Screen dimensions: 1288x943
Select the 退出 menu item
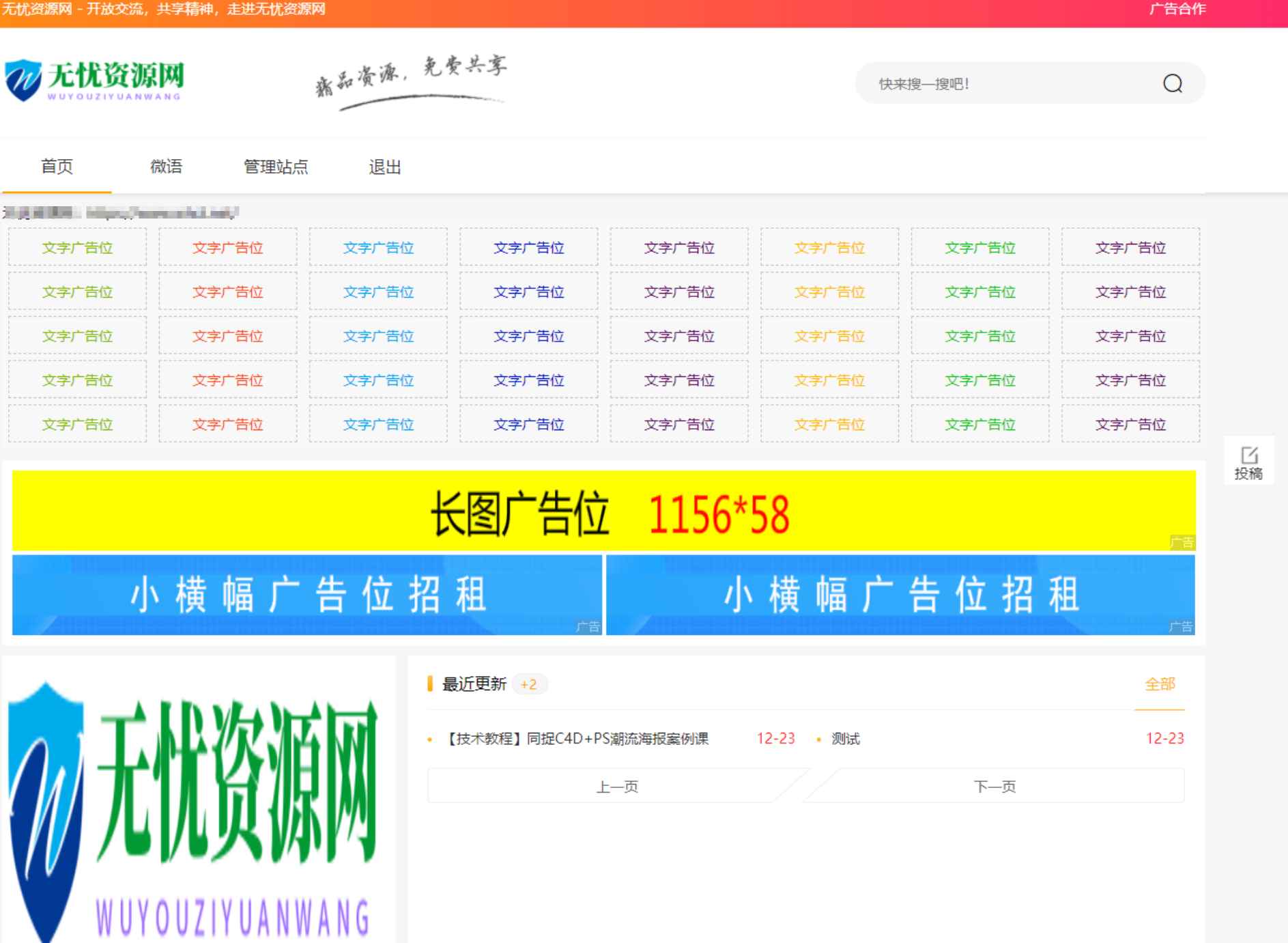(384, 167)
